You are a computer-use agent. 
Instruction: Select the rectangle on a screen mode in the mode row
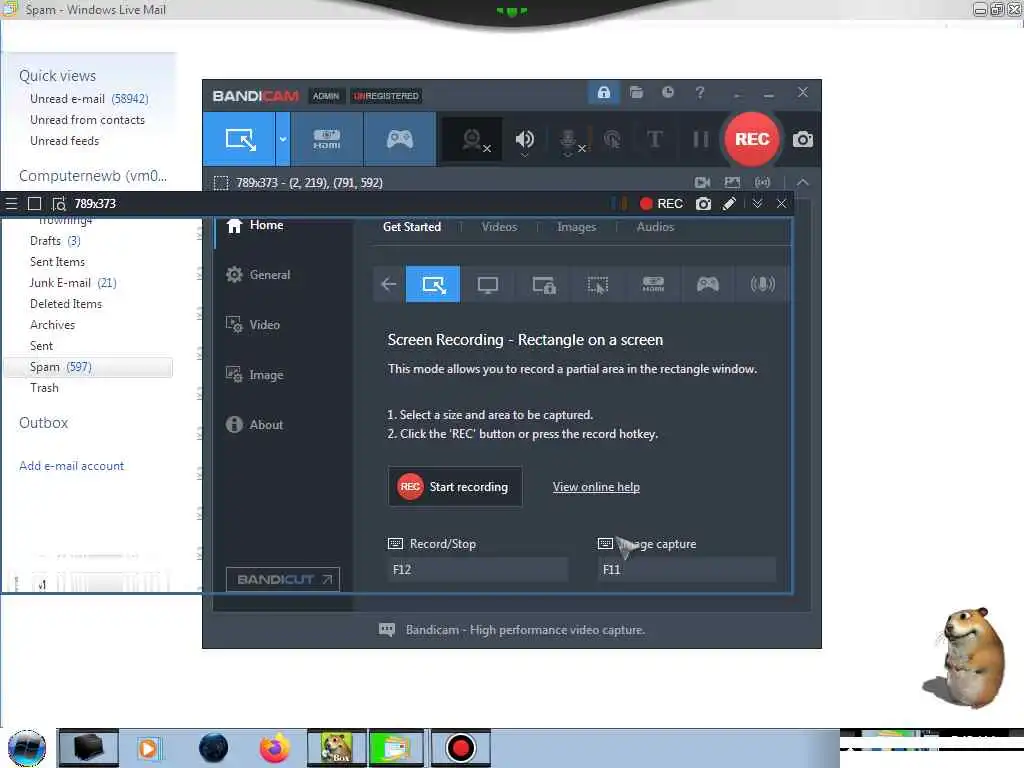click(433, 284)
